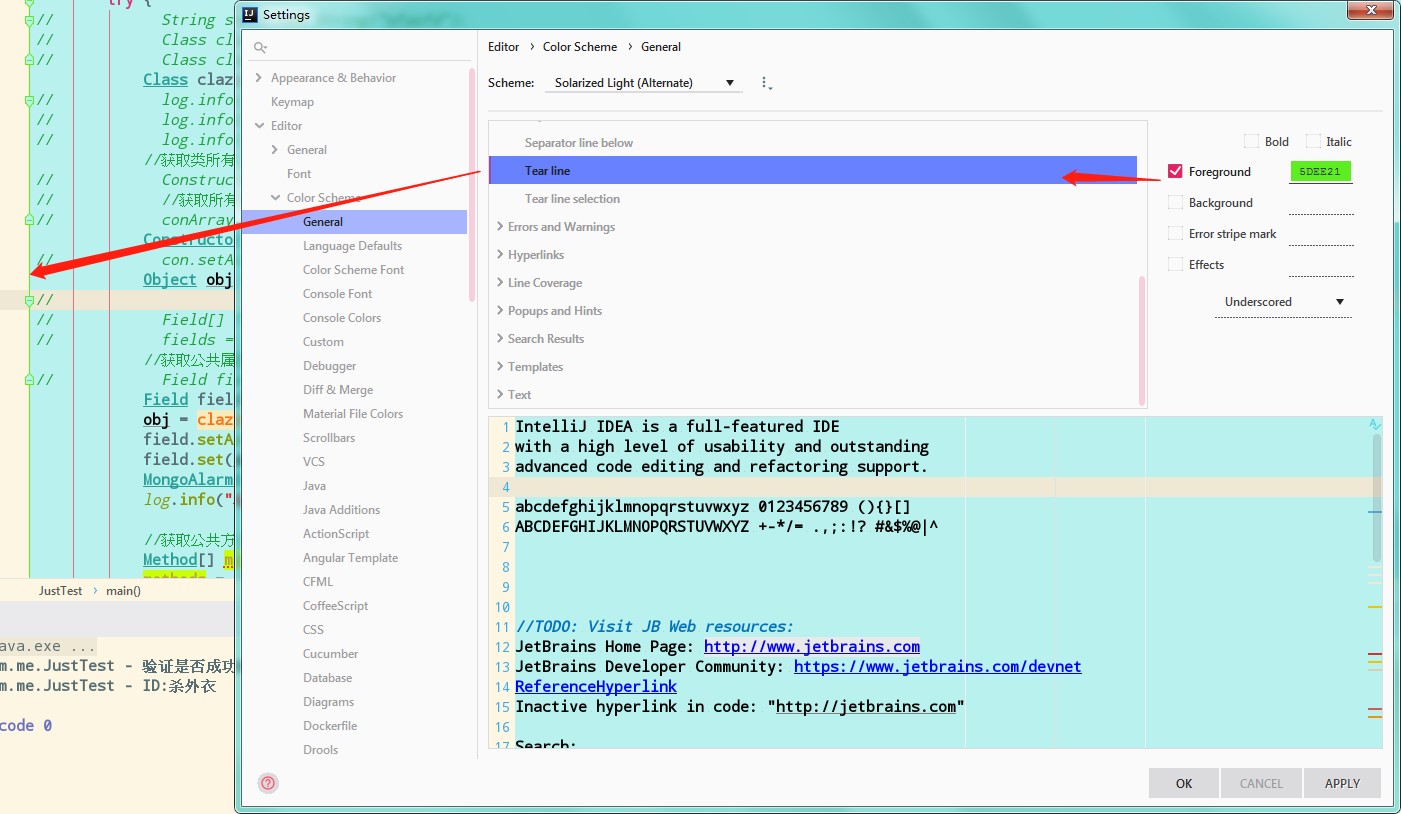Click the help question mark icon
This screenshot has width=1401, height=814.
coord(268,783)
